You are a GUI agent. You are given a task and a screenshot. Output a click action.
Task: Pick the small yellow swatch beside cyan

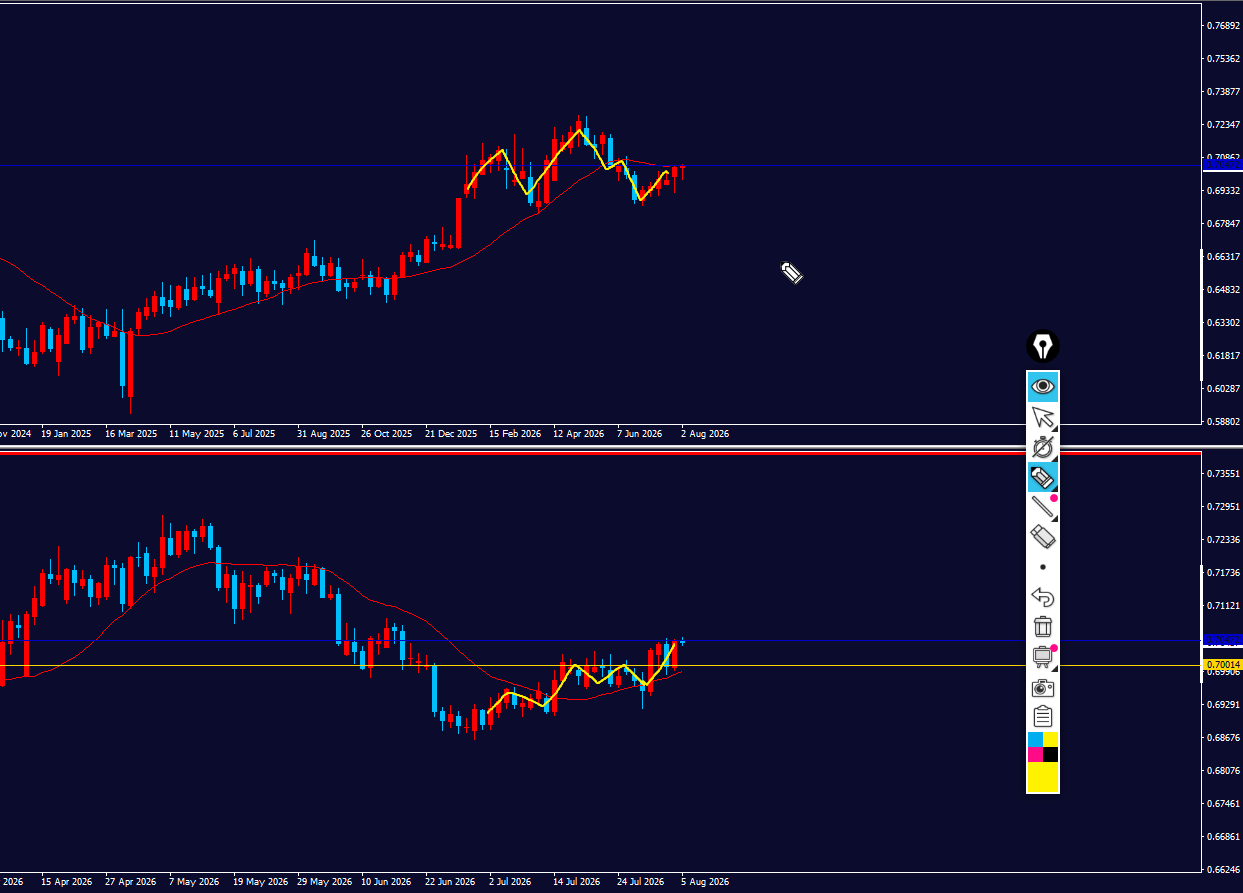pyautogui.click(x=1051, y=739)
